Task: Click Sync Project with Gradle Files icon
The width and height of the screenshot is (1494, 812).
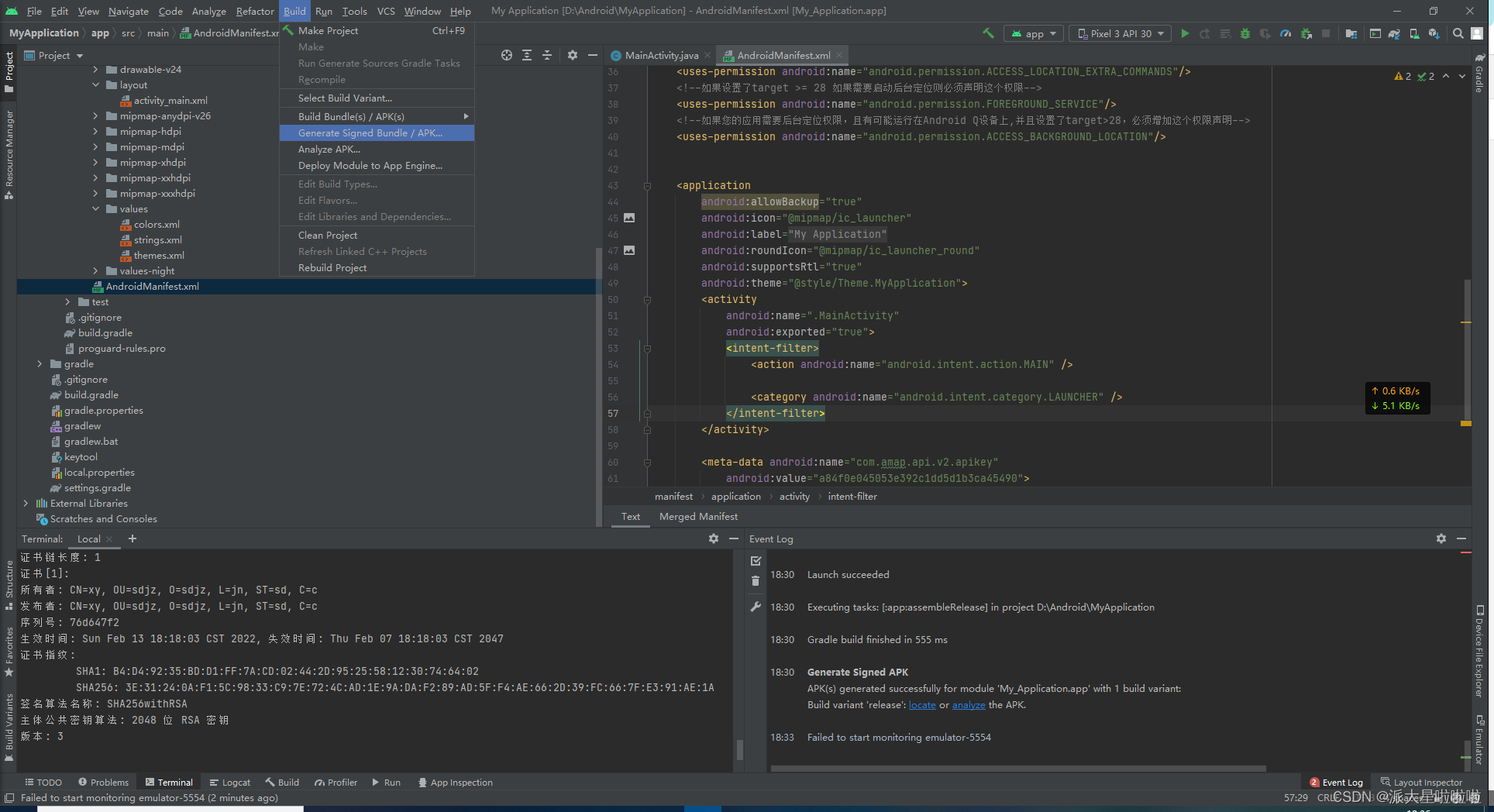Action: point(1394,33)
